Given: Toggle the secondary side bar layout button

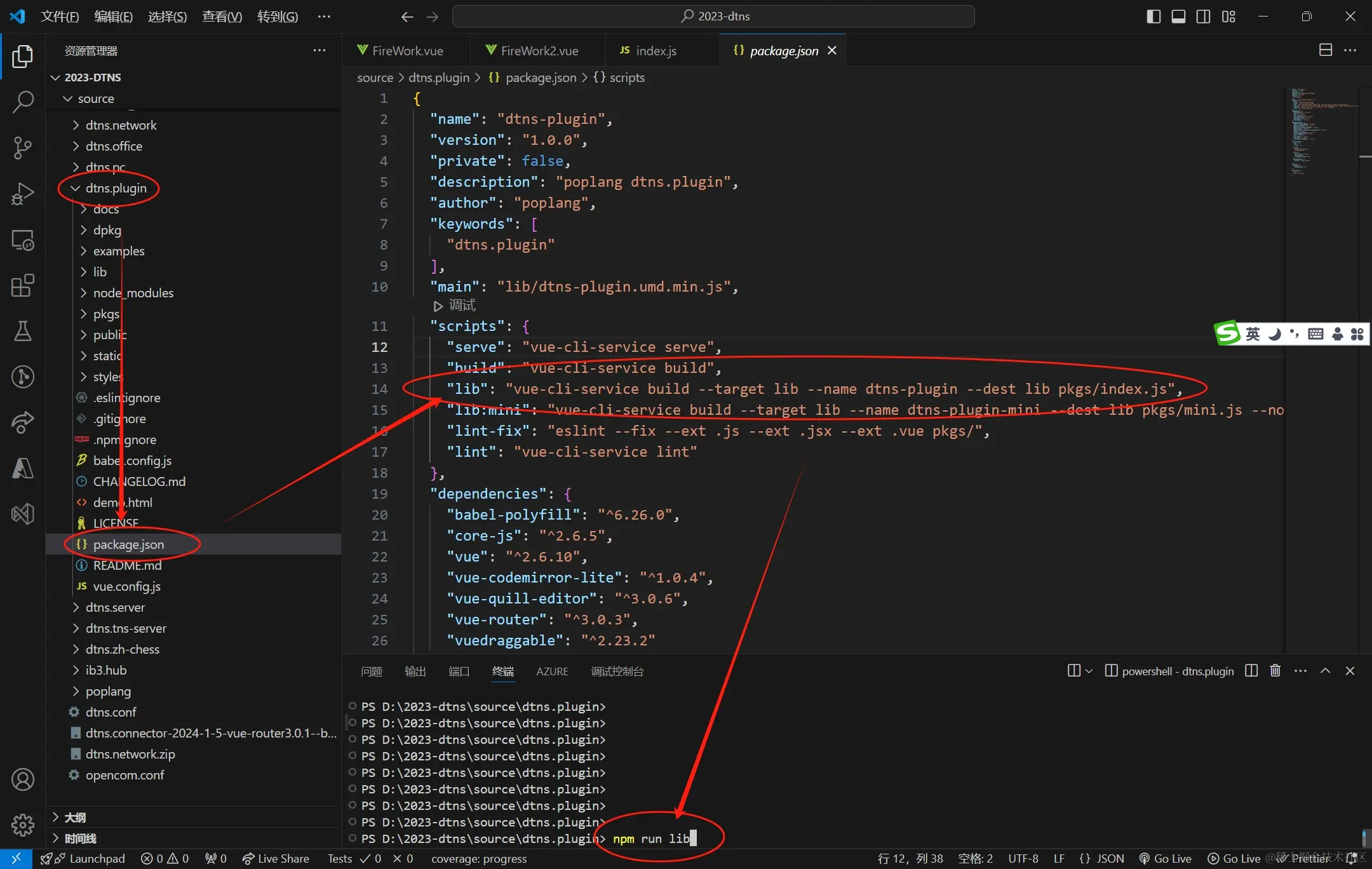Looking at the screenshot, I should click(1203, 17).
